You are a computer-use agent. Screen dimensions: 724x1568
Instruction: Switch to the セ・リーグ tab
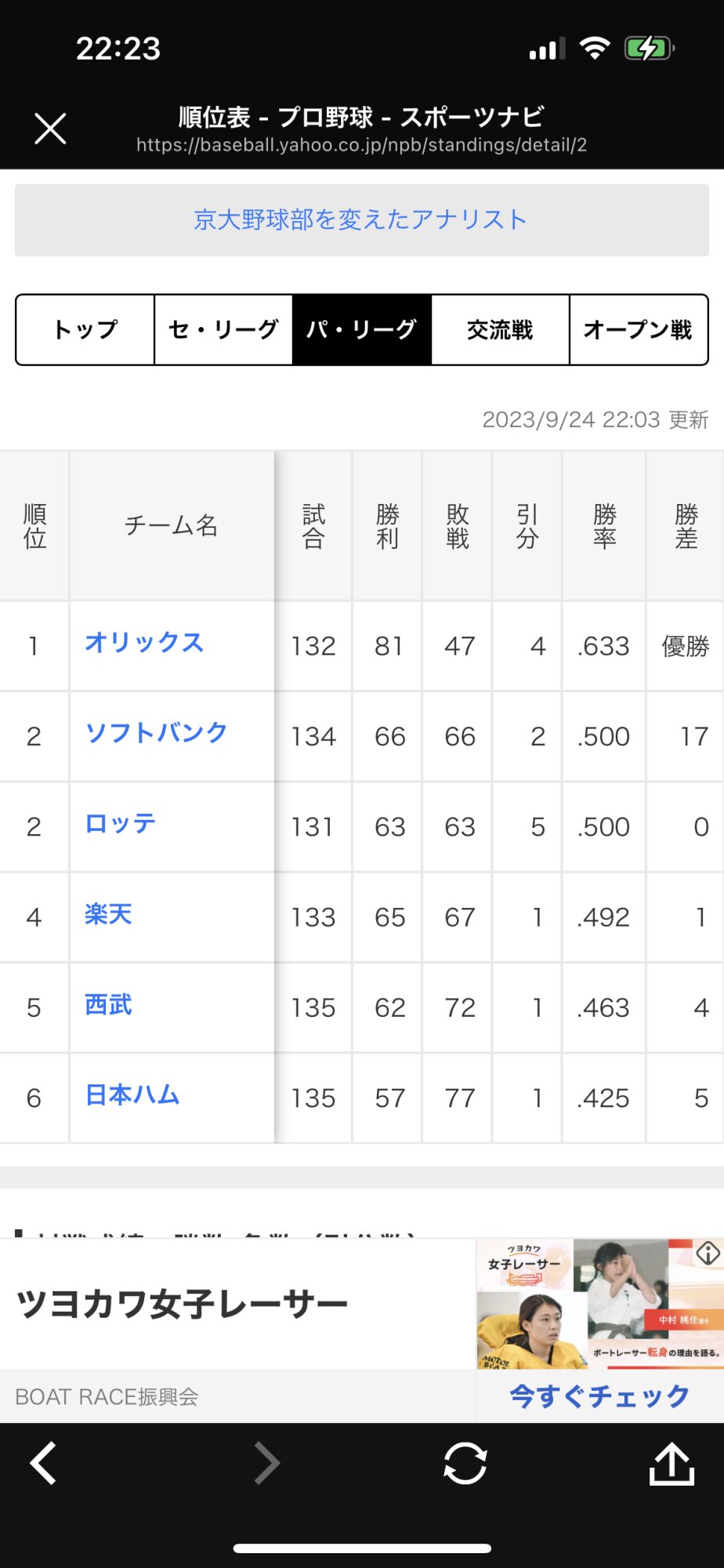tap(223, 330)
